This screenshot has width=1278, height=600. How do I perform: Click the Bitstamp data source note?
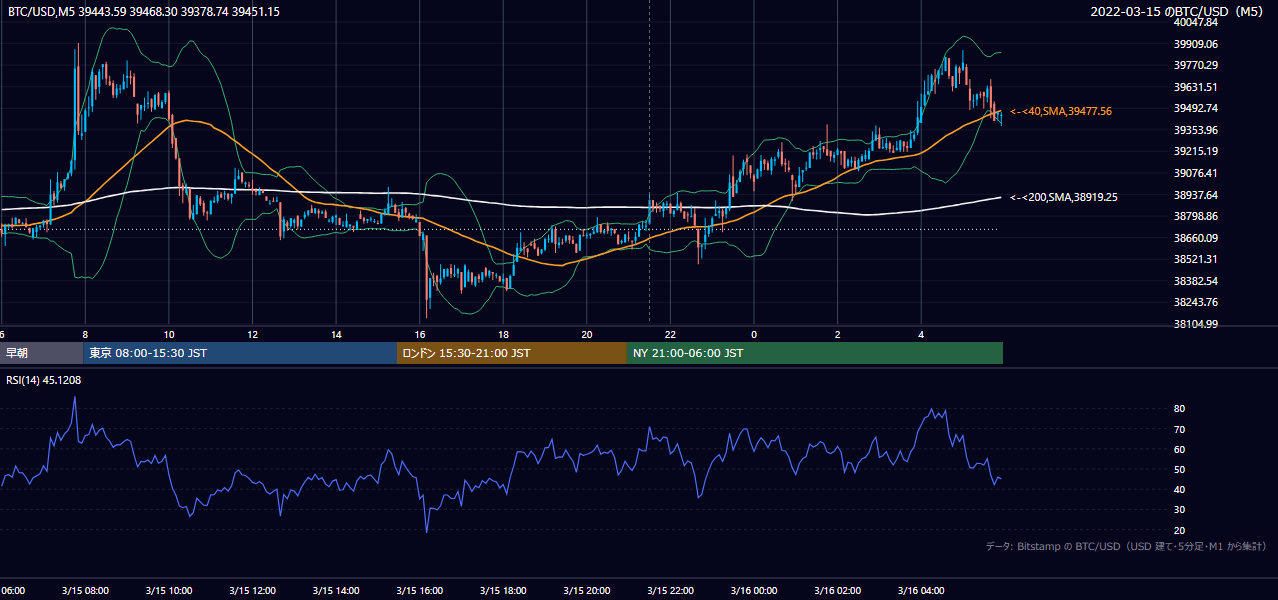[1126, 546]
